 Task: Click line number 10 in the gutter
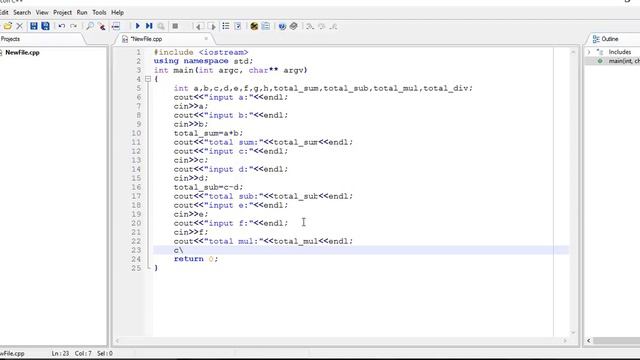click(136, 133)
